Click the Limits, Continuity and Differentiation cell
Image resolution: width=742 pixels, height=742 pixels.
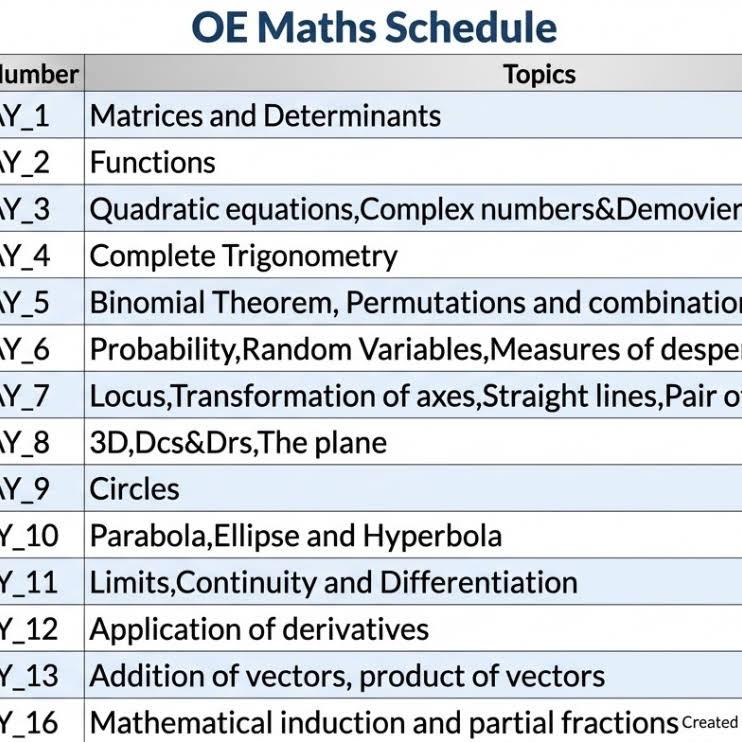[x=333, y=582]
